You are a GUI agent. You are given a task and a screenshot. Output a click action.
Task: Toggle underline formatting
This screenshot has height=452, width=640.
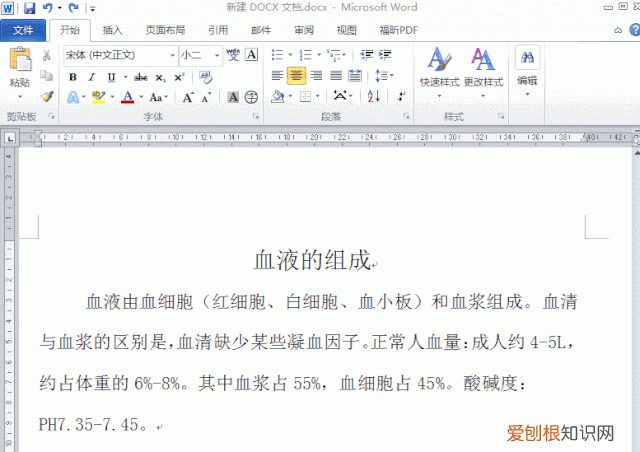click(x=111, y=77)
